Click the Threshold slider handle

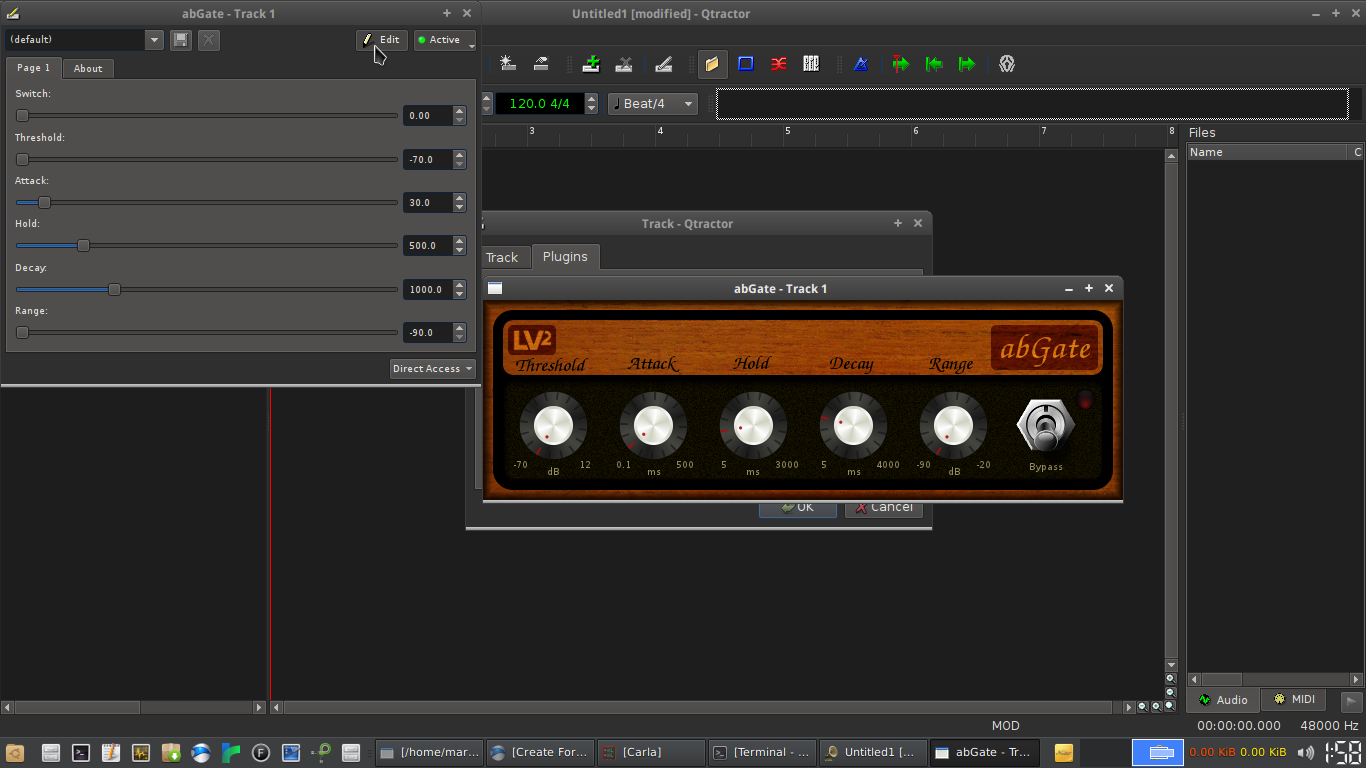click(x=22, y=159)
